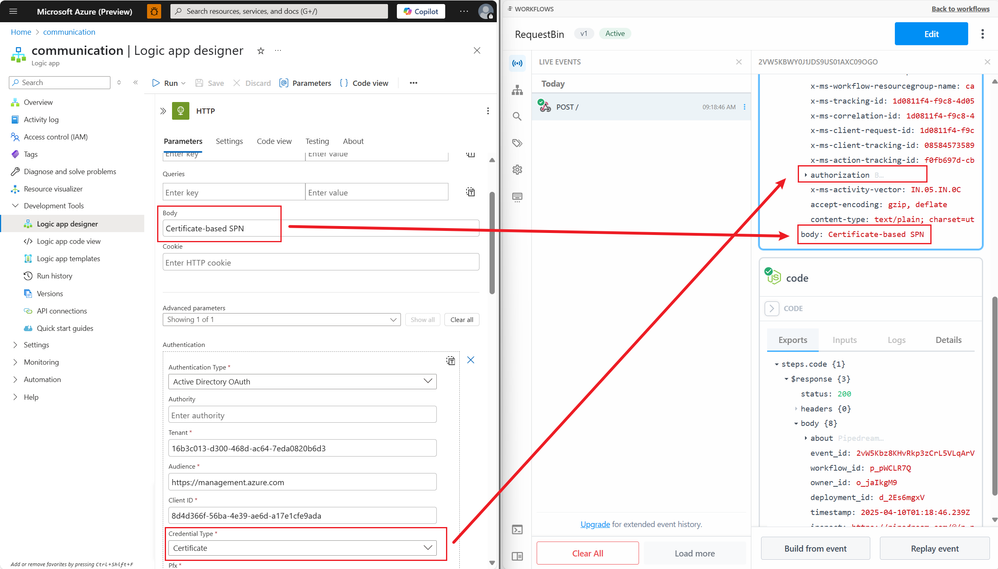Viewport: 998px width, 569px height.
Task: Open Quick start guides
Action: point(64,328)
